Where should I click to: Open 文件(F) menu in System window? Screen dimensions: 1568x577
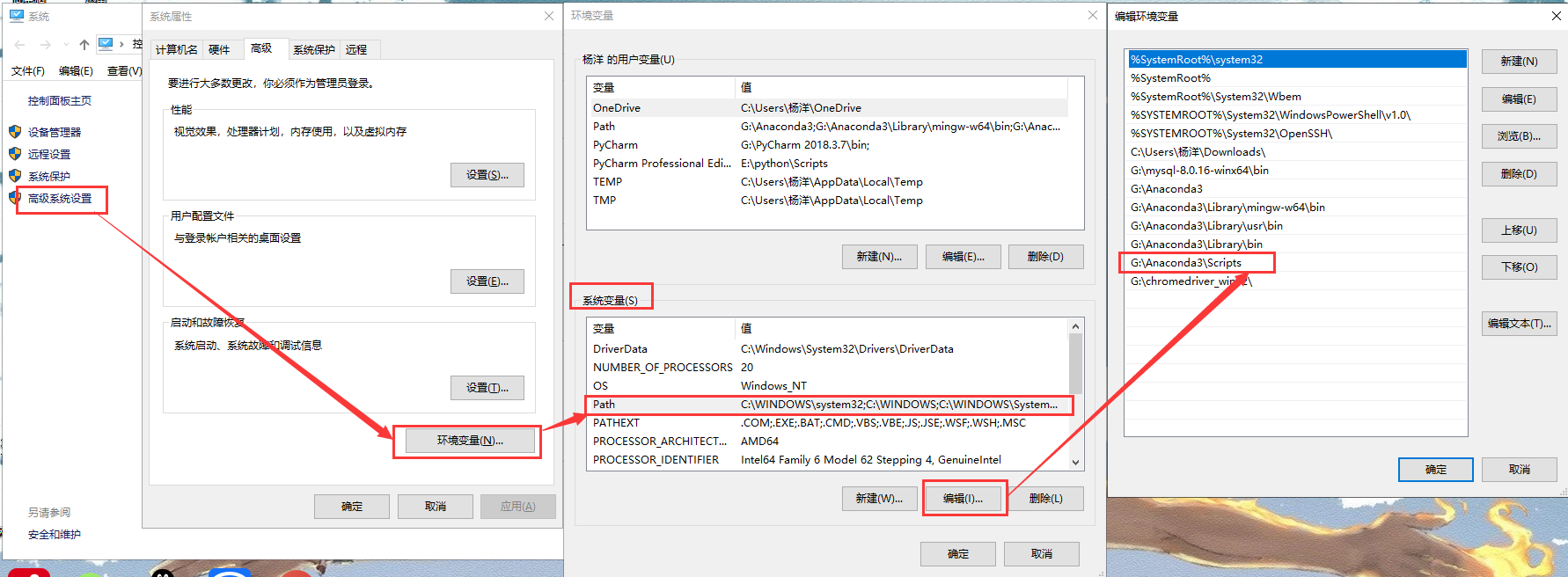click(28, 71)
